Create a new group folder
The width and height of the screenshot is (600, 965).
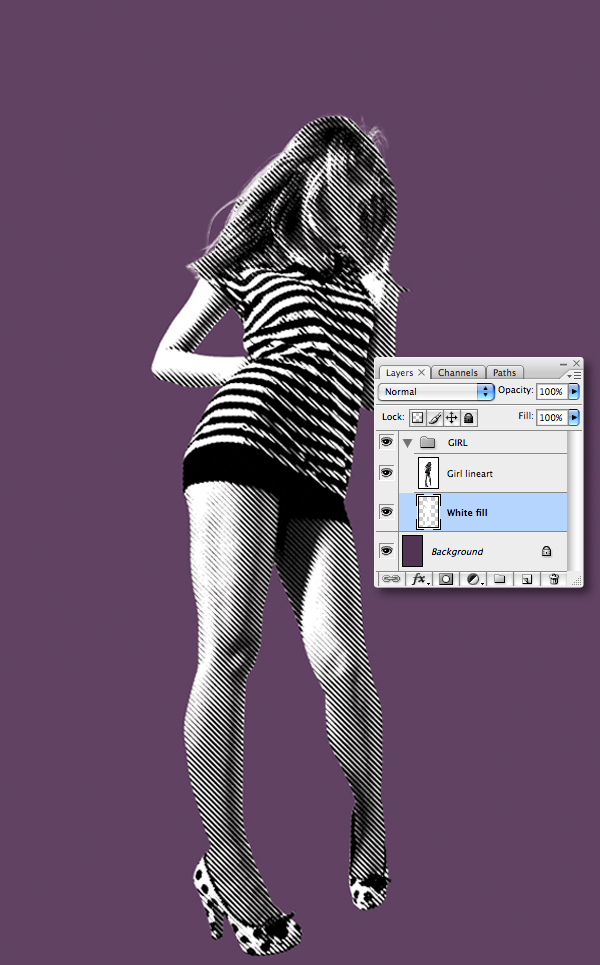[500, 579]
